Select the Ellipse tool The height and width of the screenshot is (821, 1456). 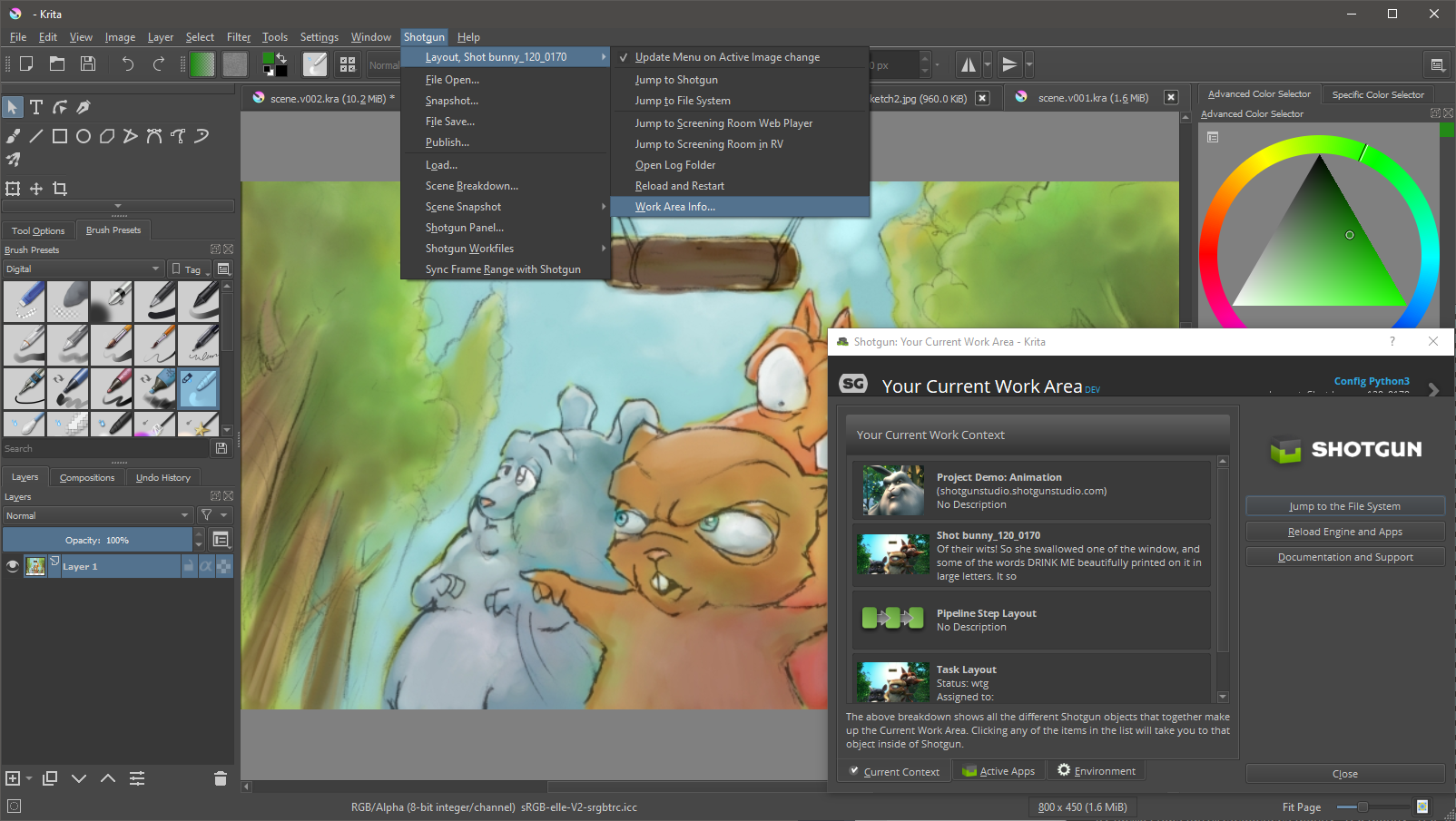point(84,136)
